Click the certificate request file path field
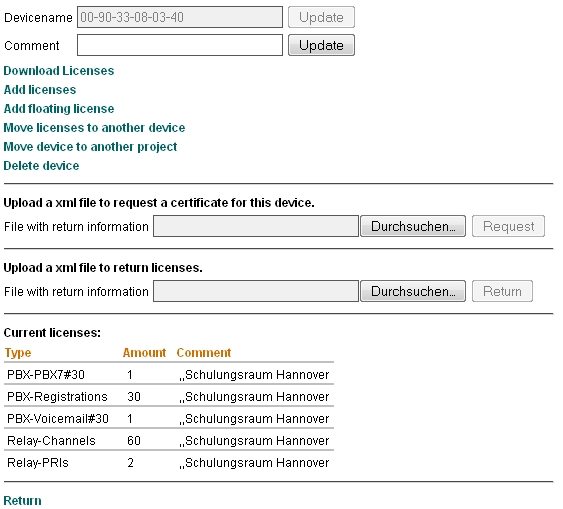This screenshot has width=563, height=509. coord(256,226)
